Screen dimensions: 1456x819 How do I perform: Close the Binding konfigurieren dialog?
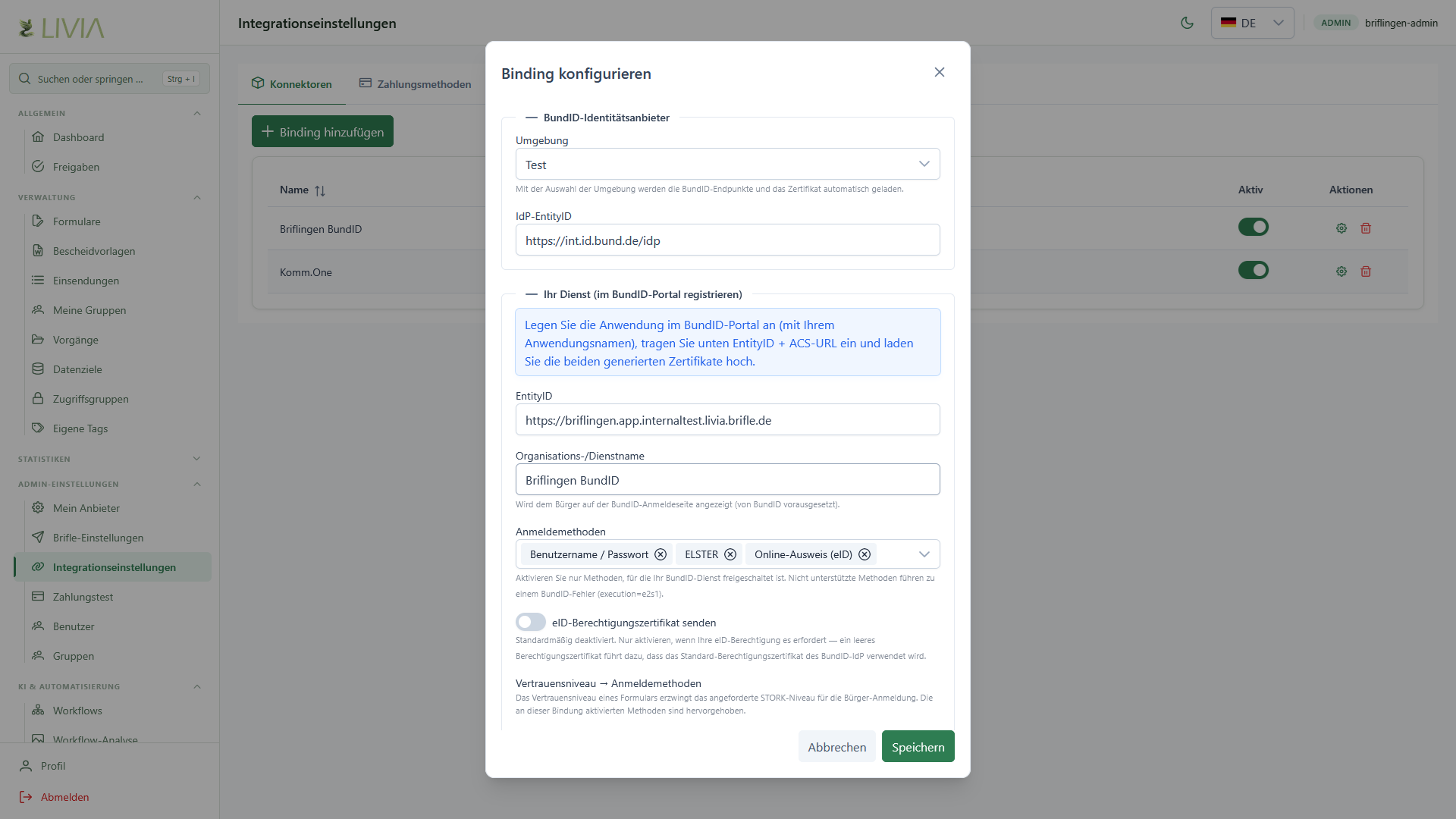[x=940, y=72]
